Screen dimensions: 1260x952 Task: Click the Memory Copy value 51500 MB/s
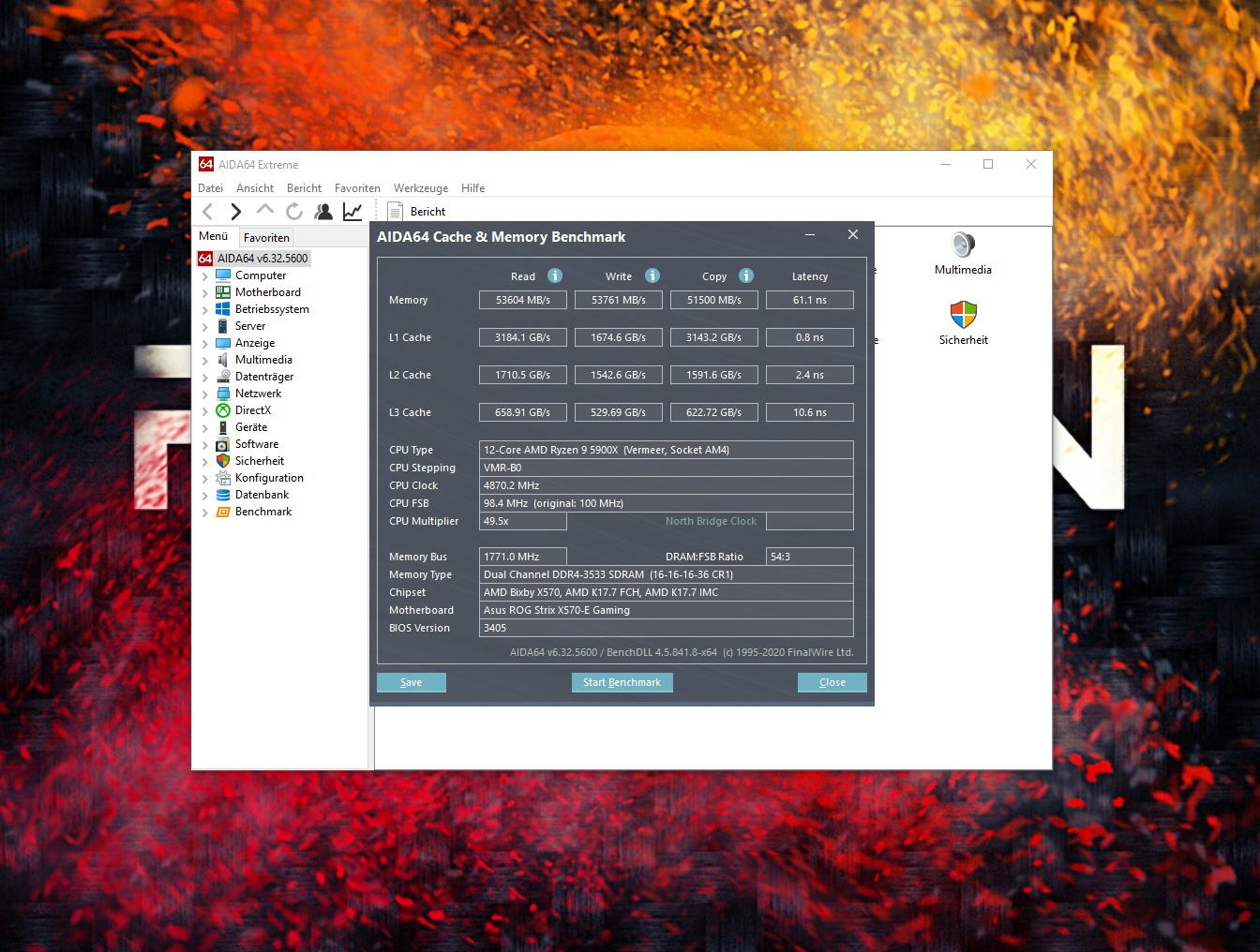(x=714, y=300)
